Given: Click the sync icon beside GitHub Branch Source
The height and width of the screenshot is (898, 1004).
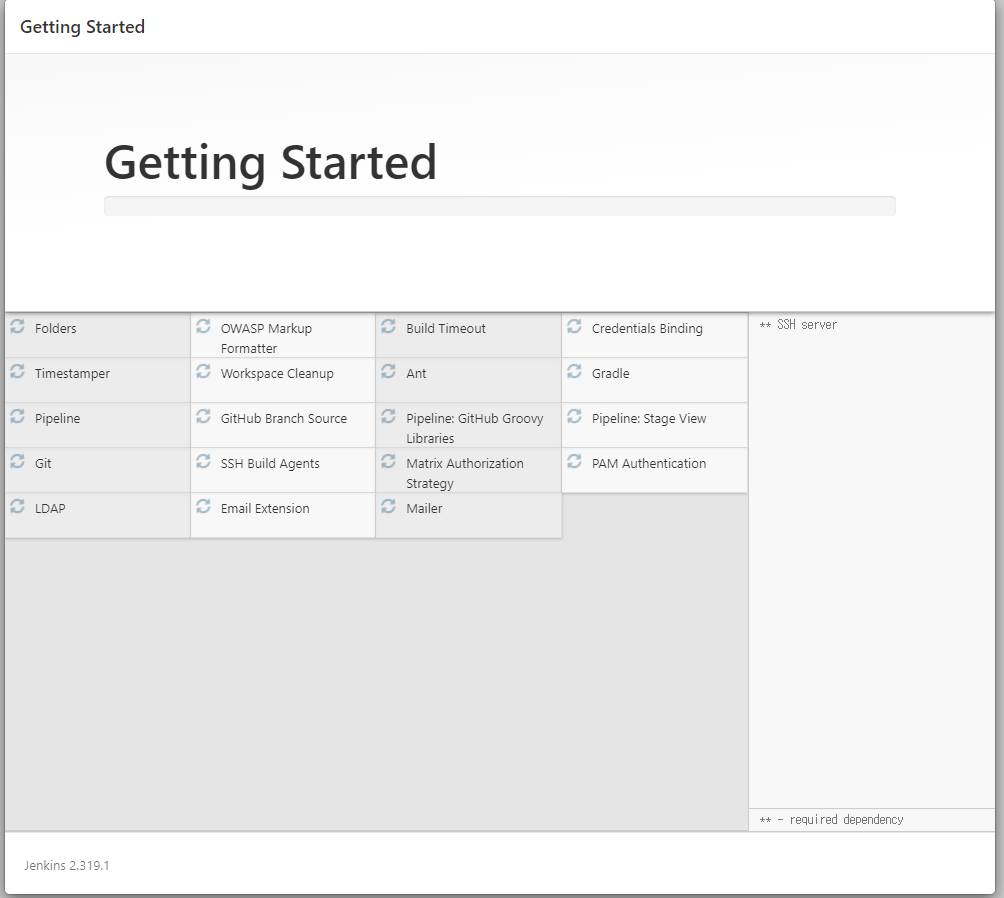Looking at the screenshot, I should [x=203, y=416].
